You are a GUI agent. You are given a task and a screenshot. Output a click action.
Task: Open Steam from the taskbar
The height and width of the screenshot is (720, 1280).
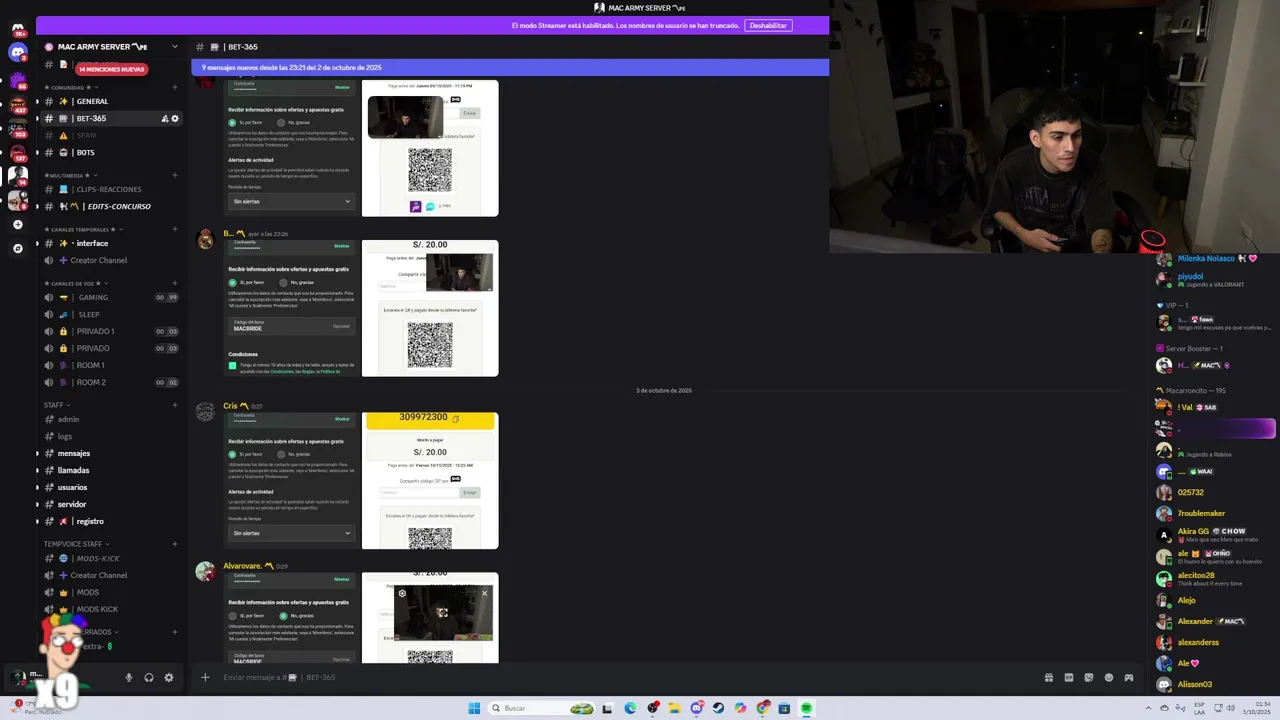click(x=718, y=708)
